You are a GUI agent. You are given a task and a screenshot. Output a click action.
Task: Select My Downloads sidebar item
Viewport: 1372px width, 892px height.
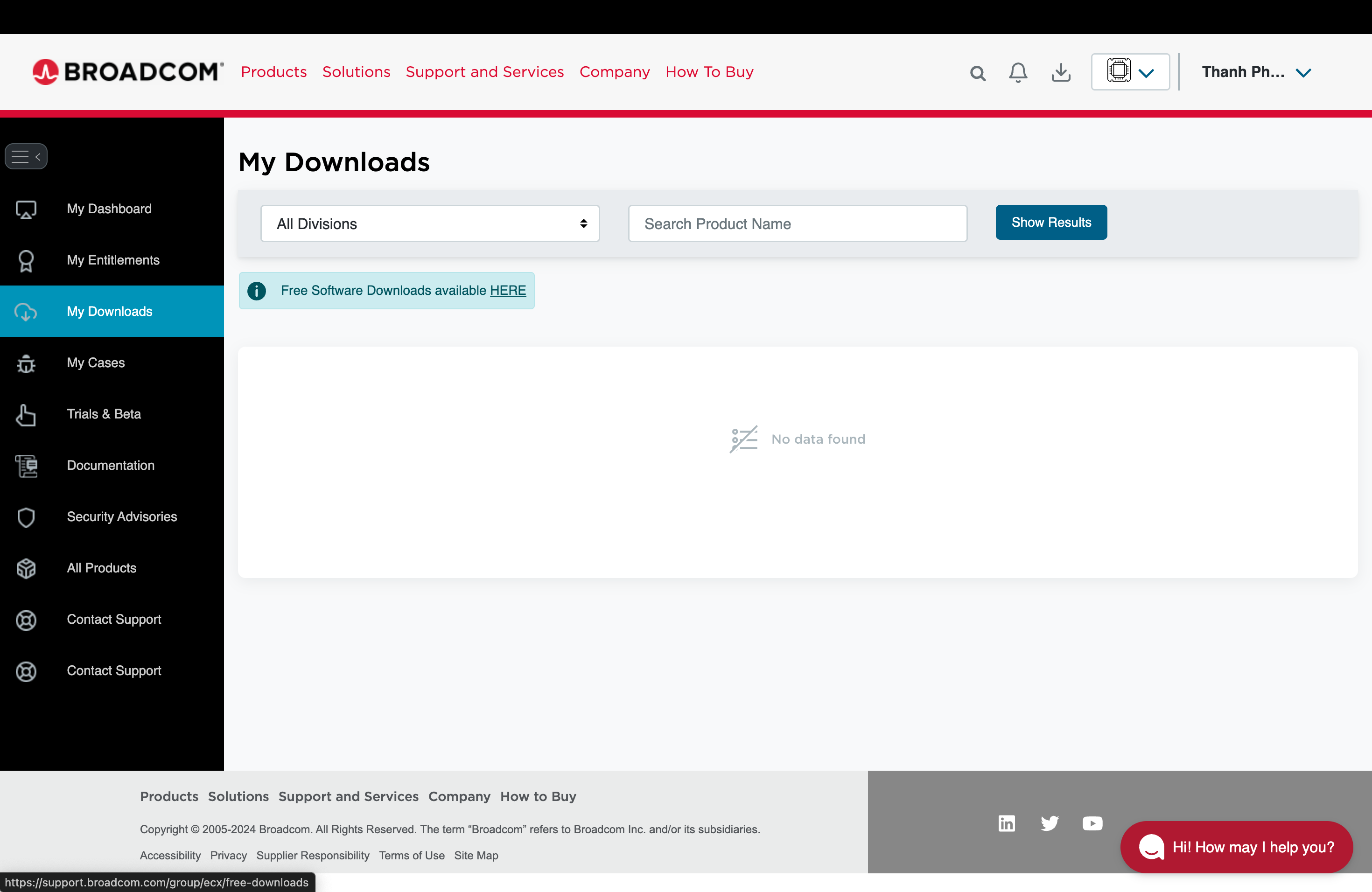point(112,311)
